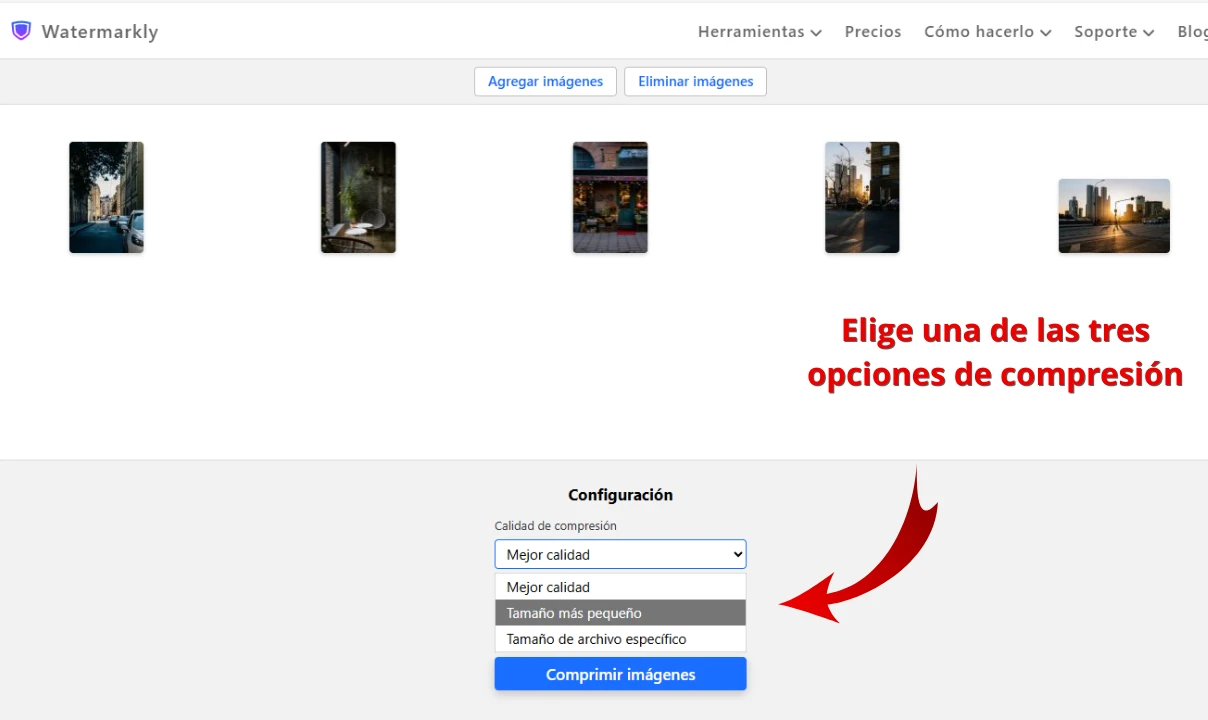Select the narrow street with cars thumbnail
1208x720 pixels.
pos(106,197)
